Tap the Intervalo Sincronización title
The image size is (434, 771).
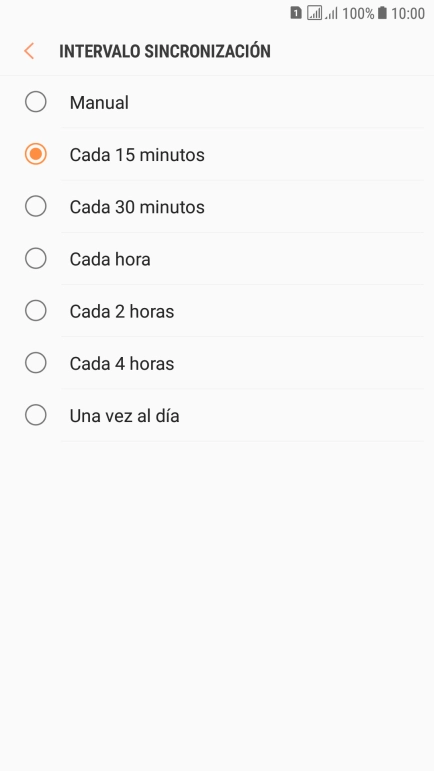pyautogui.click(x=165, y=51)
